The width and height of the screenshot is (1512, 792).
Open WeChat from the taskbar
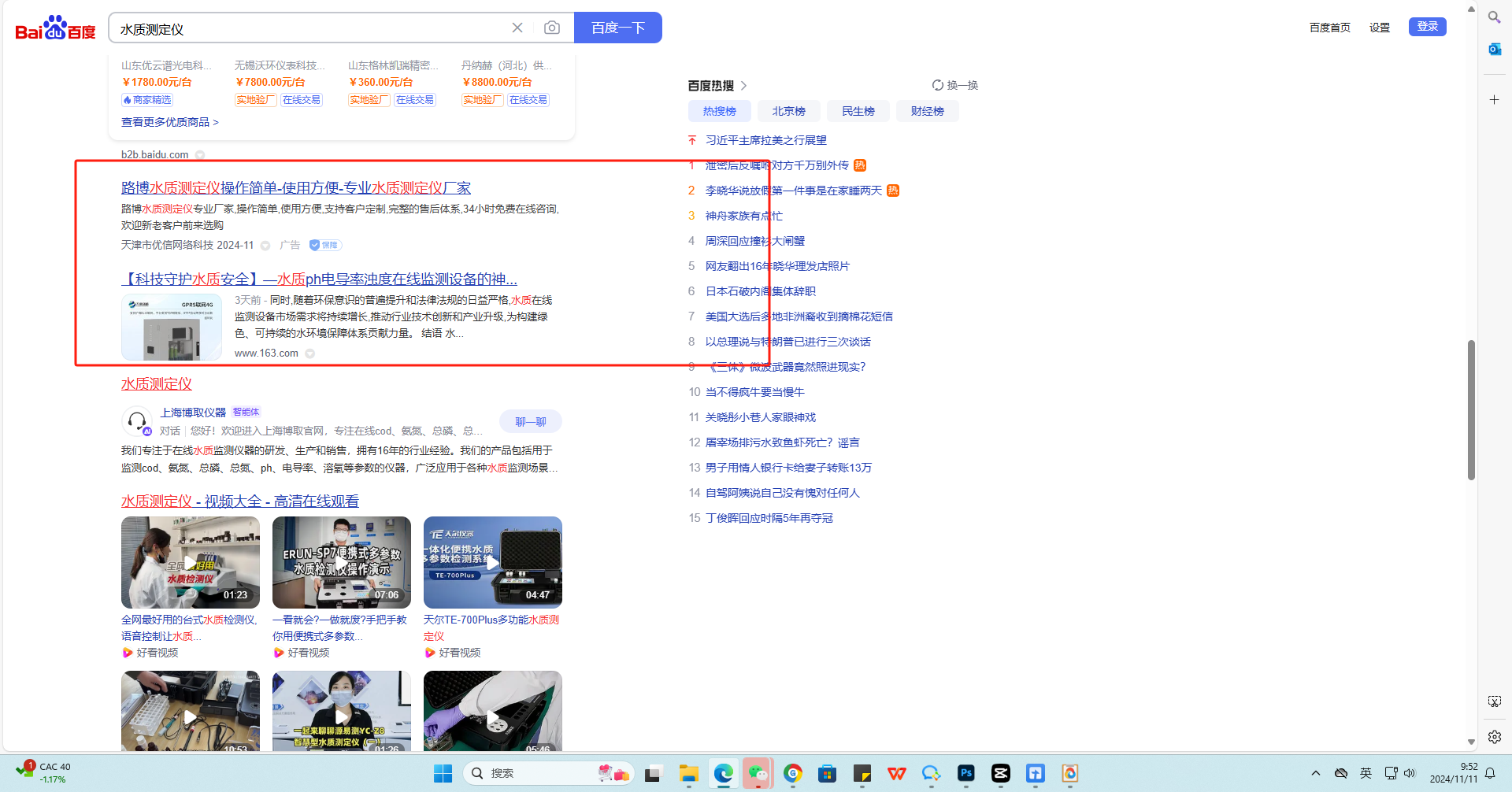(758, 773)
